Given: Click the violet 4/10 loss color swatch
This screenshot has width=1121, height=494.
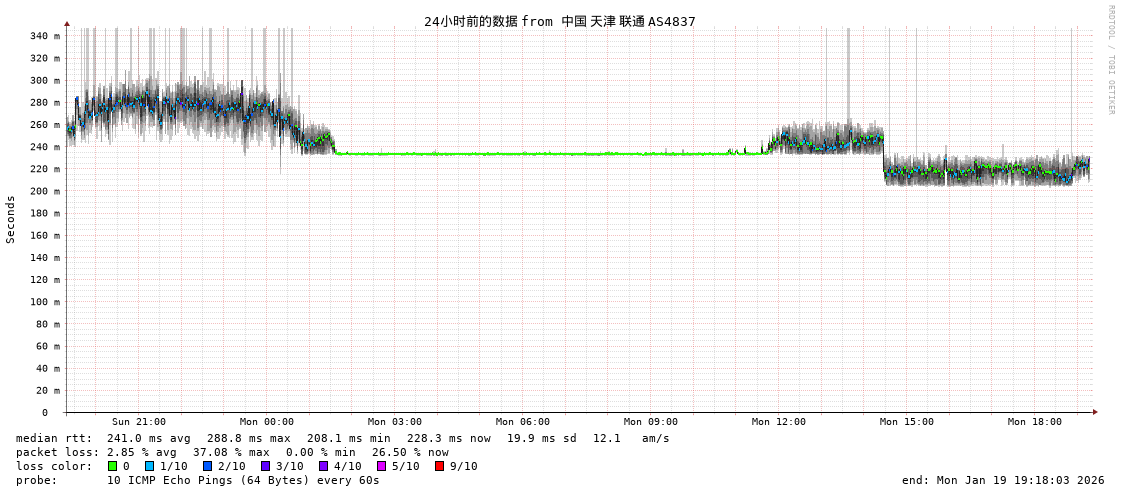Looking at the screenshot, I should [x=324, y=466].
